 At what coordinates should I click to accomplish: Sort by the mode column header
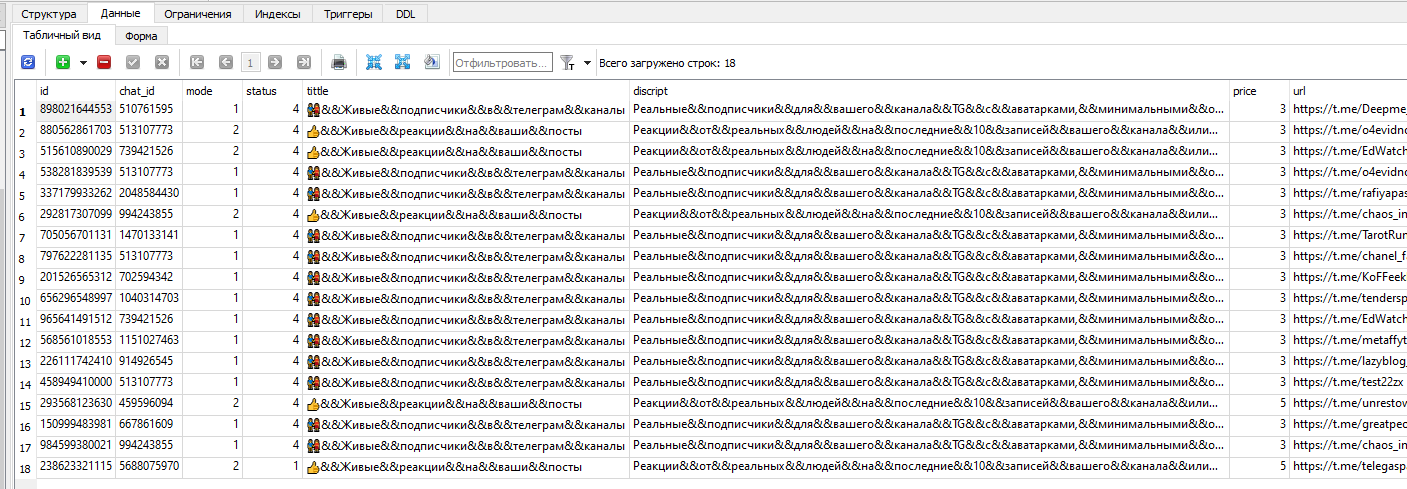click(212, 90)
